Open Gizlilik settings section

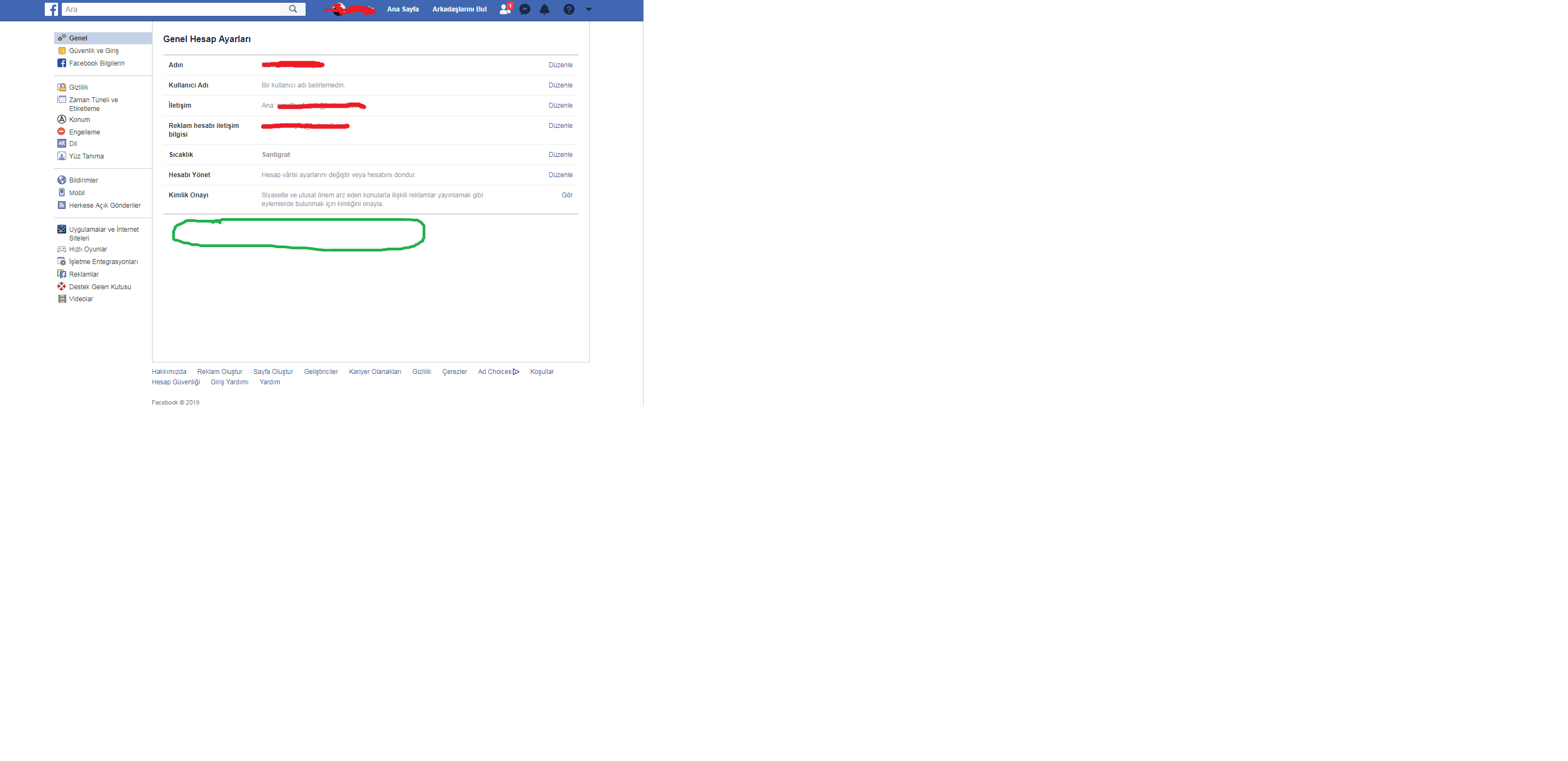tap(79, 87)
